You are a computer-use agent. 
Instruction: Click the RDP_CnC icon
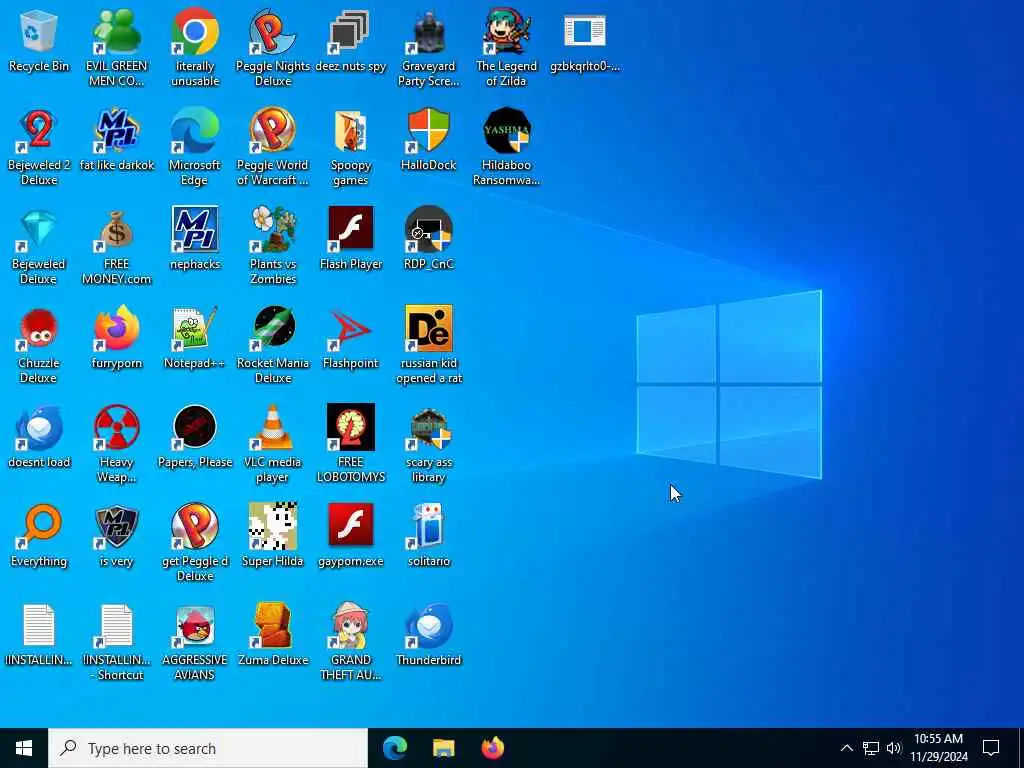[428, 230]
